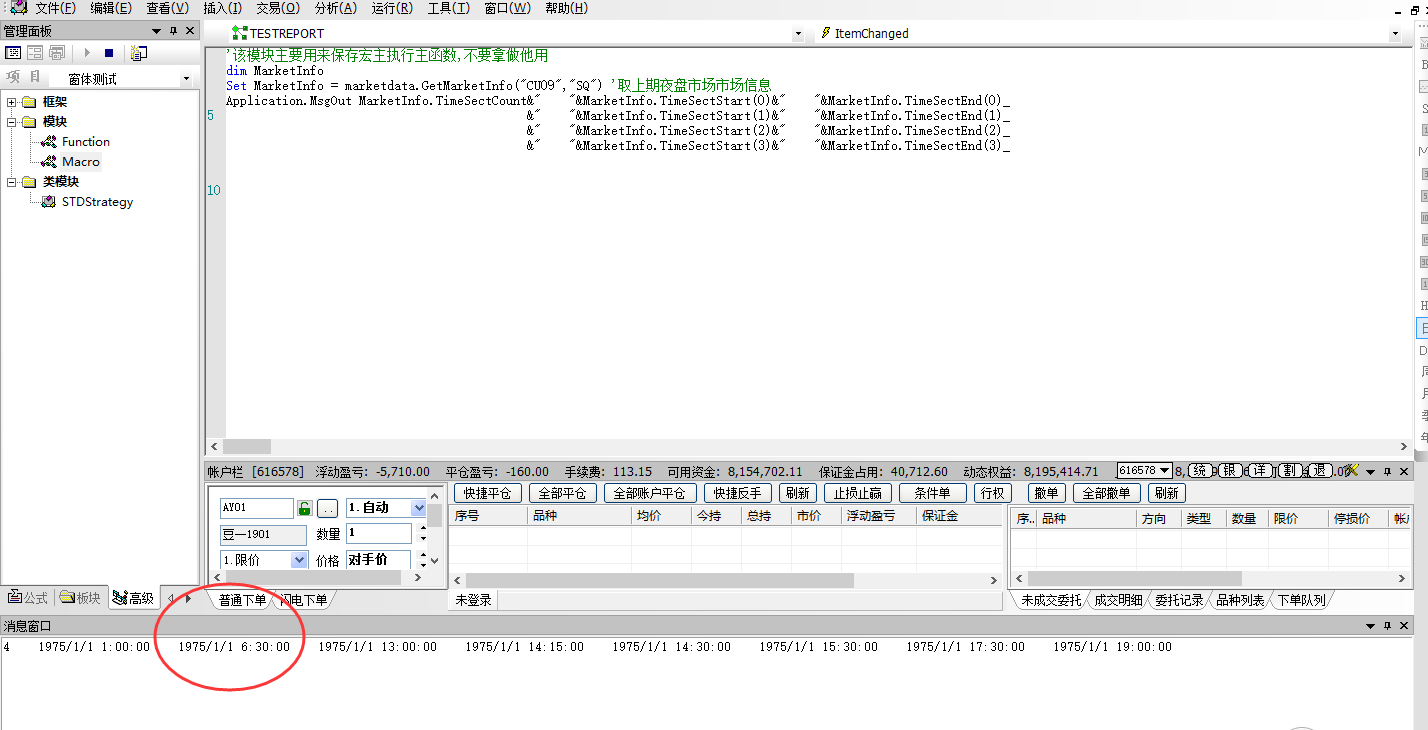Switch to the 闪电下单 tab
This screenshot has width=1428, height=730.
303,600
